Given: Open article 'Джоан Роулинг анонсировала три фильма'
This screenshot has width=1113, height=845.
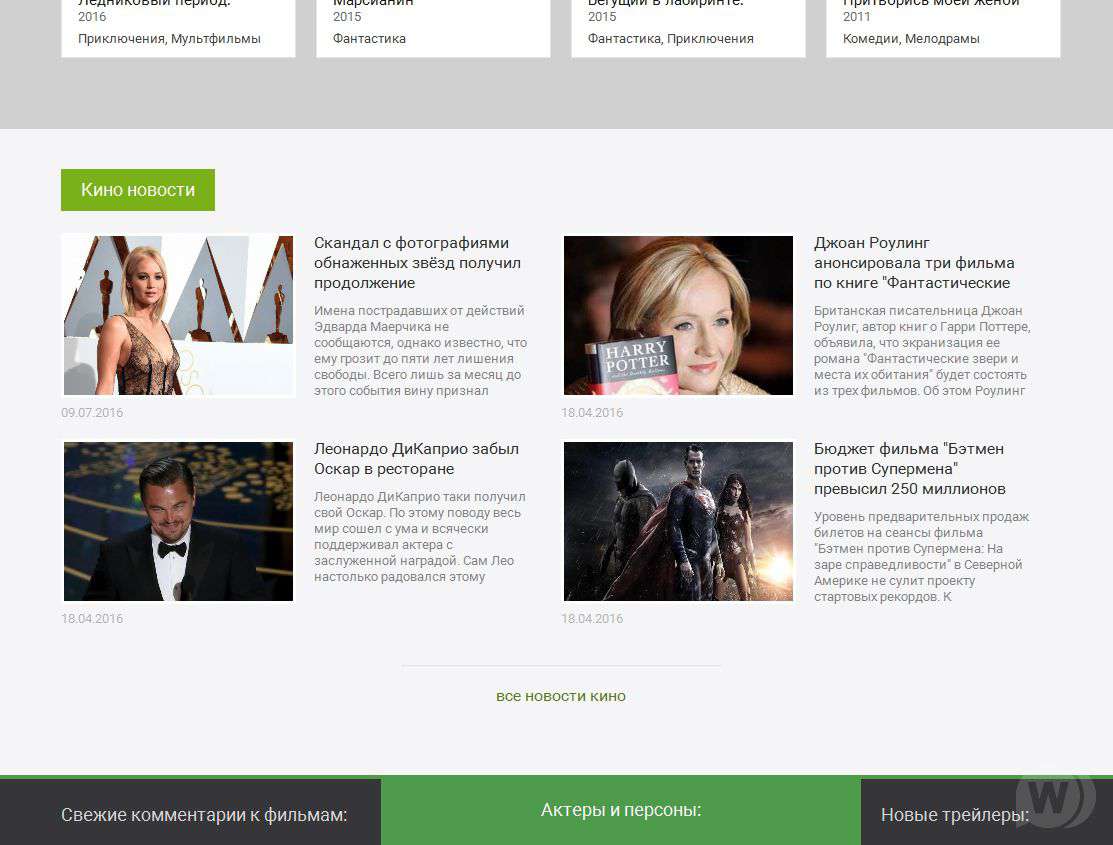Looking at the screenshot, I should point(914,263).
